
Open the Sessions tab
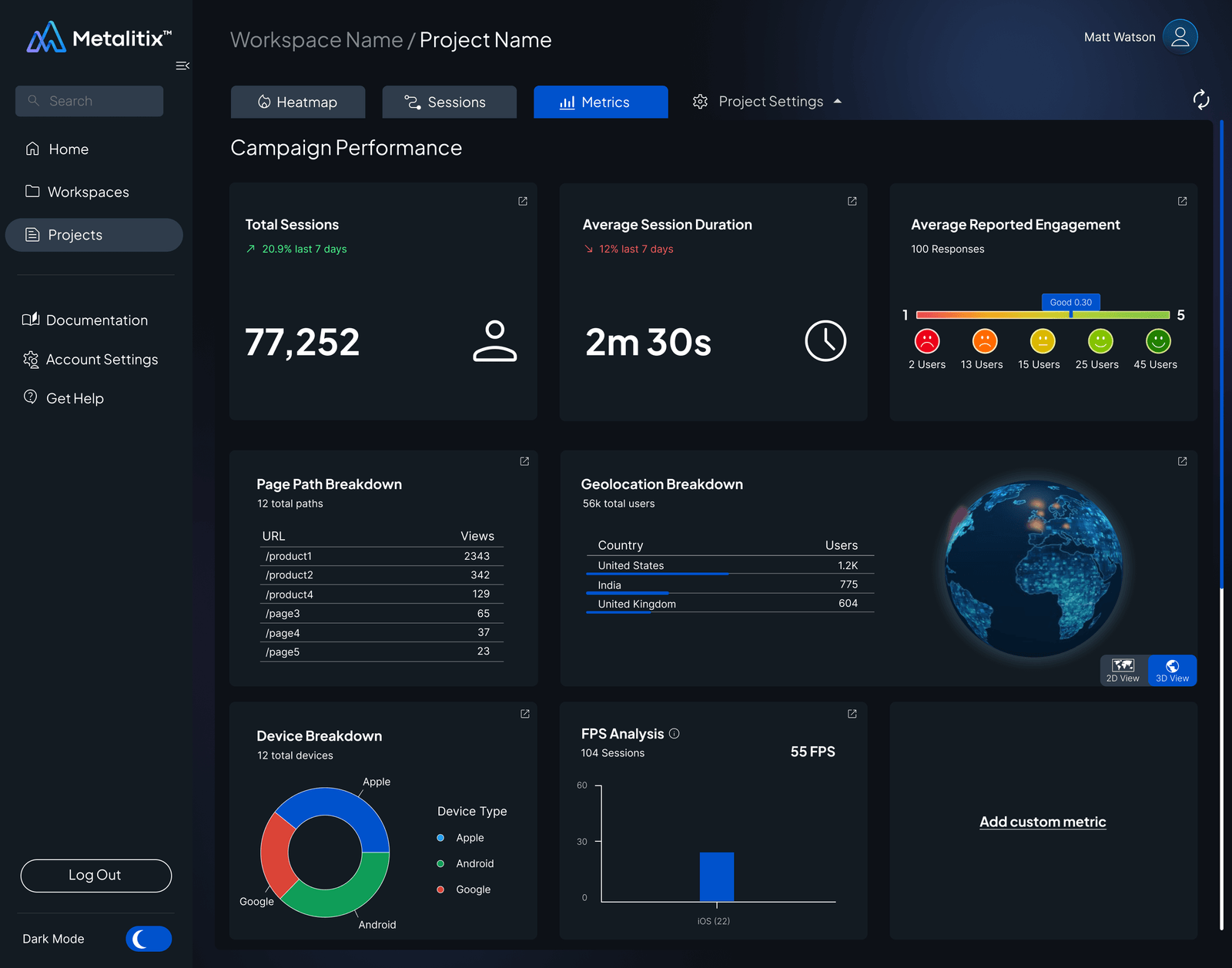pos(449,101)
